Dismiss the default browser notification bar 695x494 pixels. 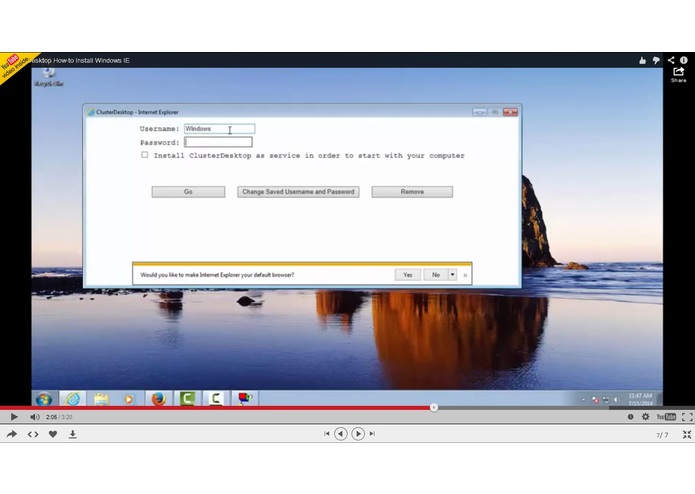465,275
